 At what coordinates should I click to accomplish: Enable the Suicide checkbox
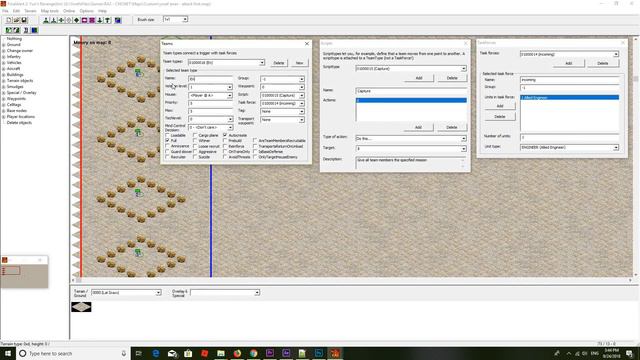click(195, 157)
